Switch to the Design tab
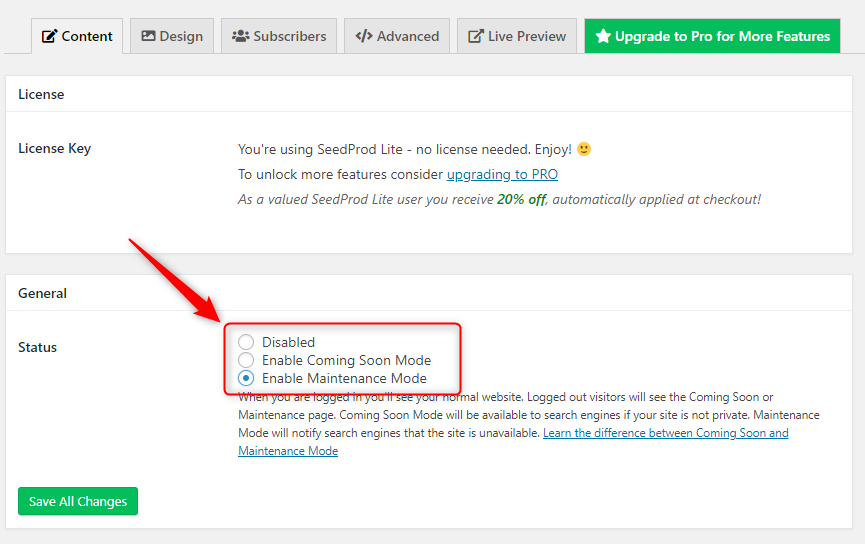 172,36
